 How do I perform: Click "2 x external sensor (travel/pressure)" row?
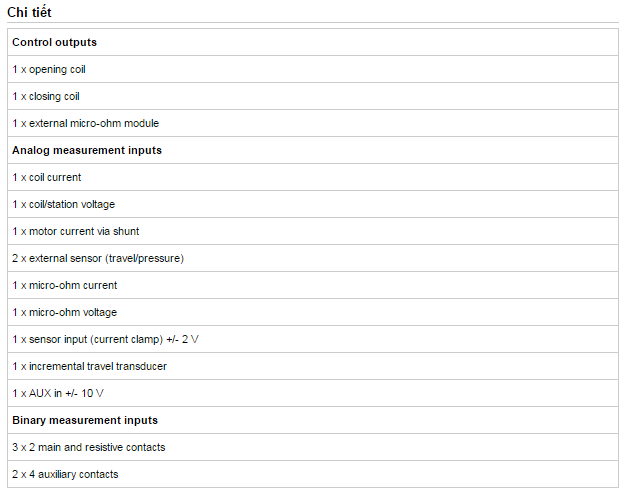tap(313, 258)
